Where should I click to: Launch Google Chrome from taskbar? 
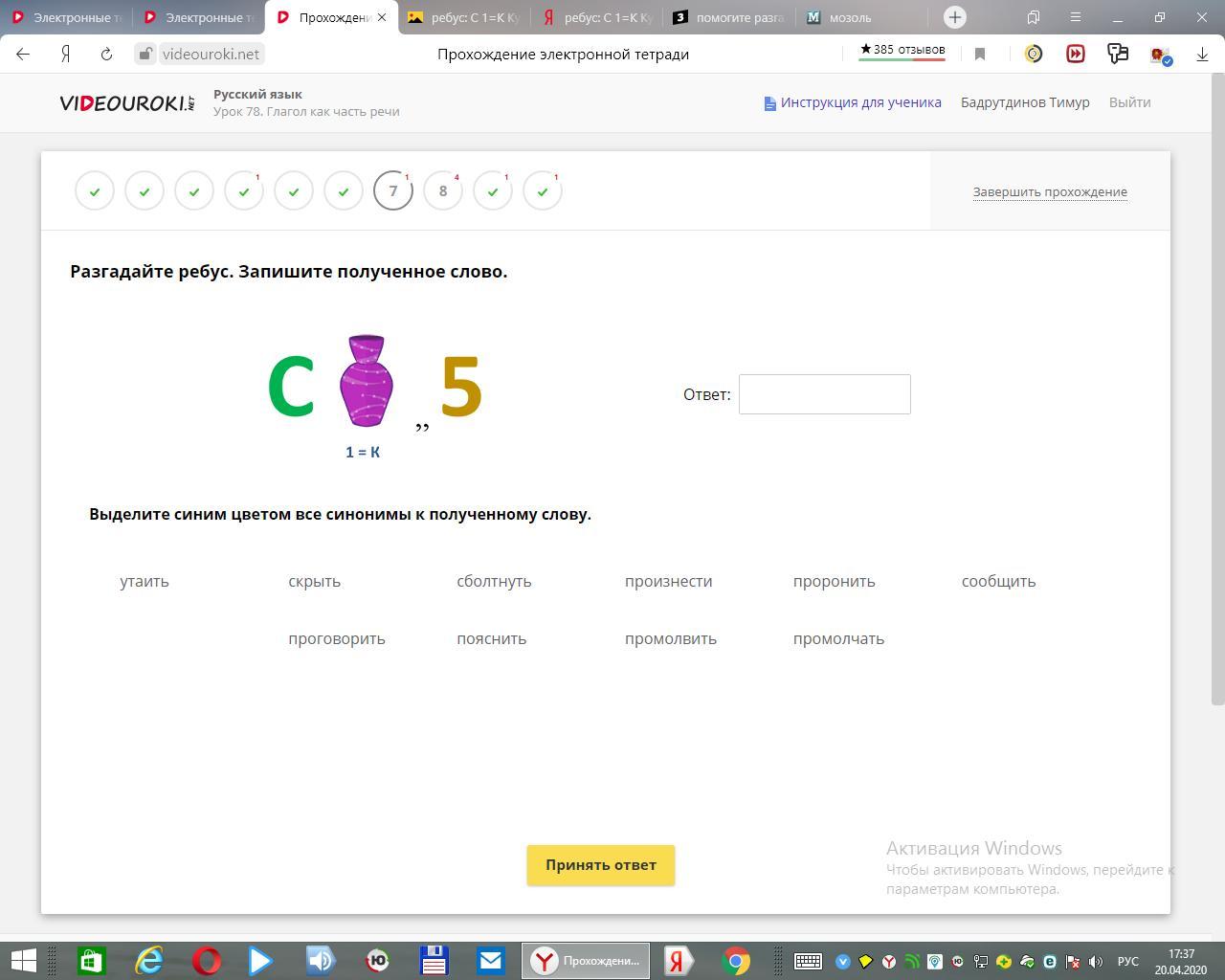tap(736, 960)
